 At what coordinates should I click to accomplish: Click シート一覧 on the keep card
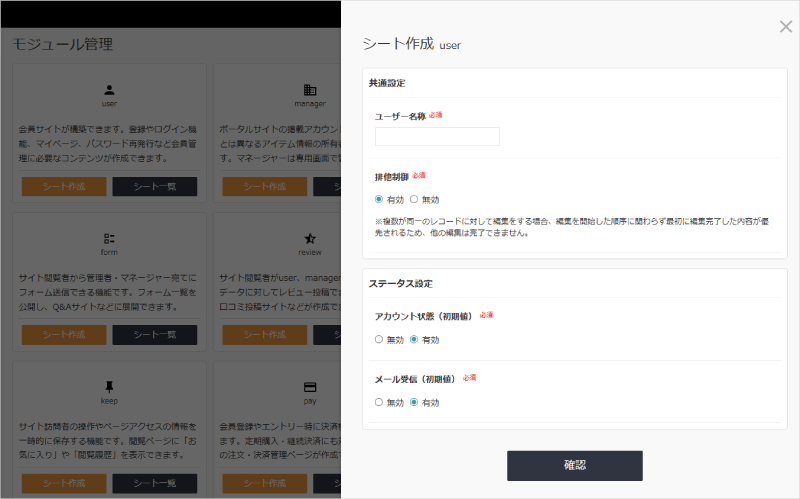pos(155,483)
